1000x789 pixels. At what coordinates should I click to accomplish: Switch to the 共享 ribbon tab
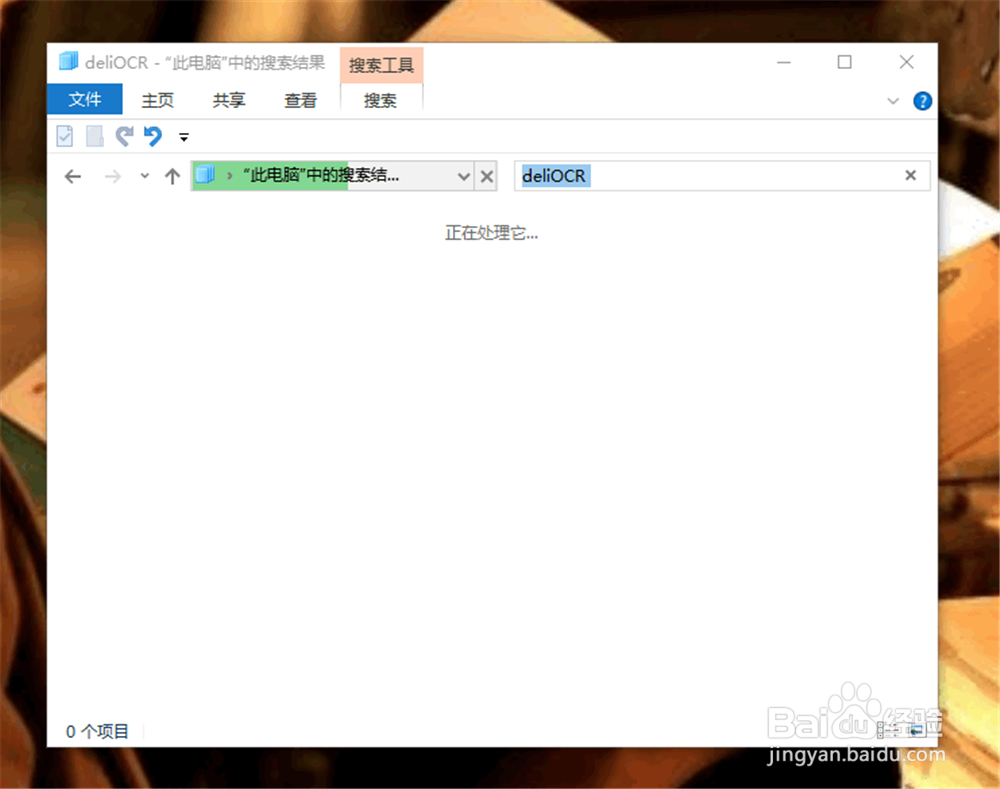coord(229,100)
